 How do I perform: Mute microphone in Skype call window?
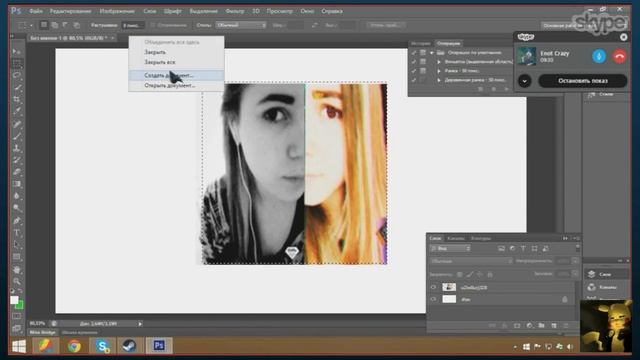pos(599,56)
